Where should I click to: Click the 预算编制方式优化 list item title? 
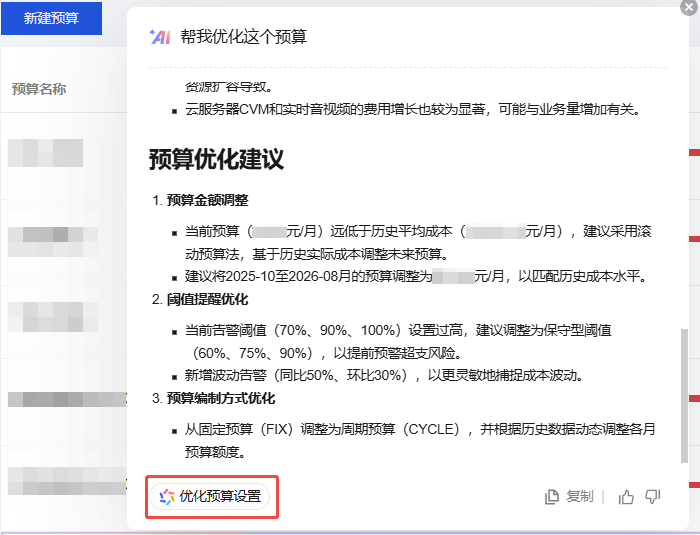click(x=221, y=398)
